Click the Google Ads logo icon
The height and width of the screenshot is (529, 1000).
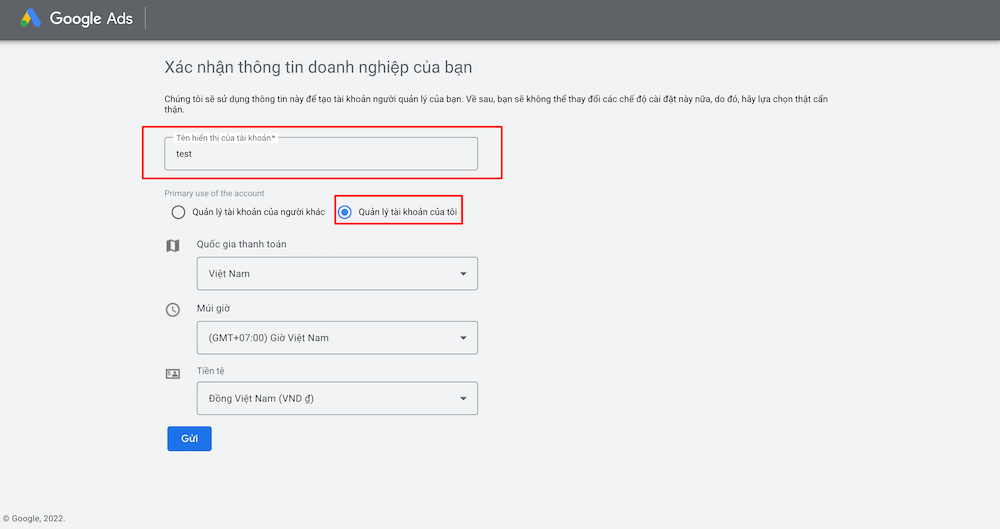coord(30,18)
